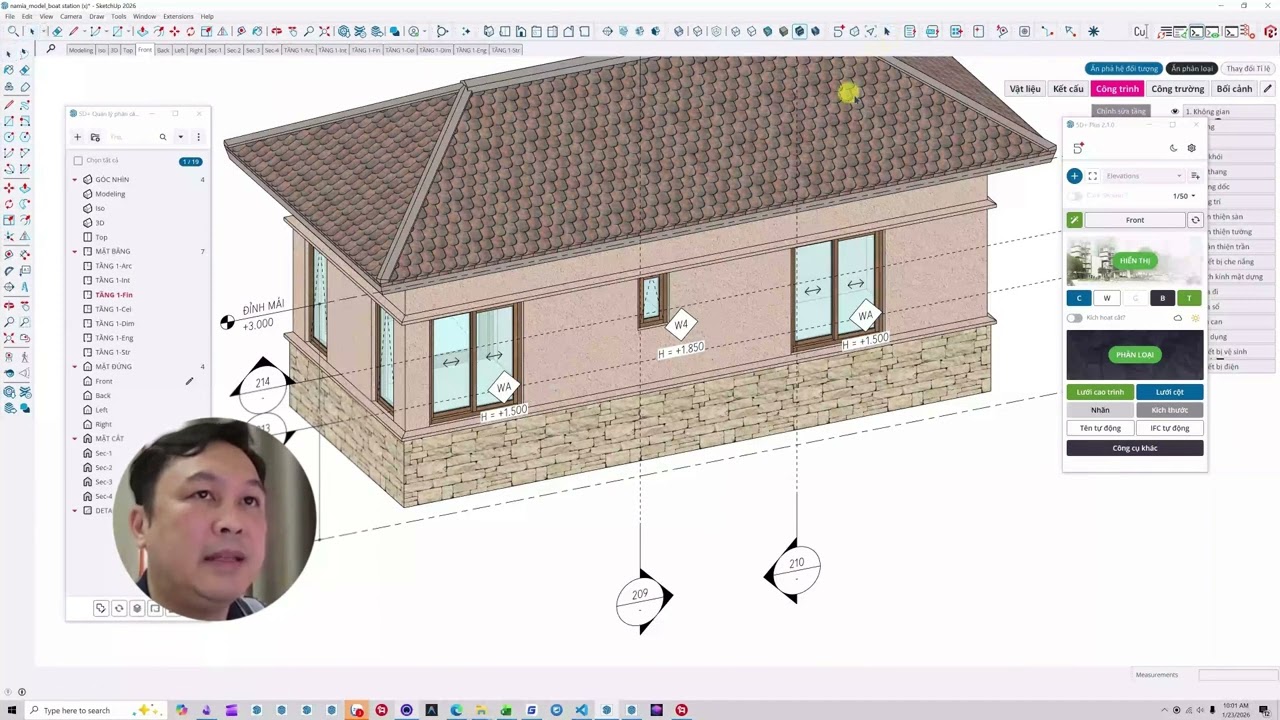Click the search icon in scene manager

pos(163,137)
